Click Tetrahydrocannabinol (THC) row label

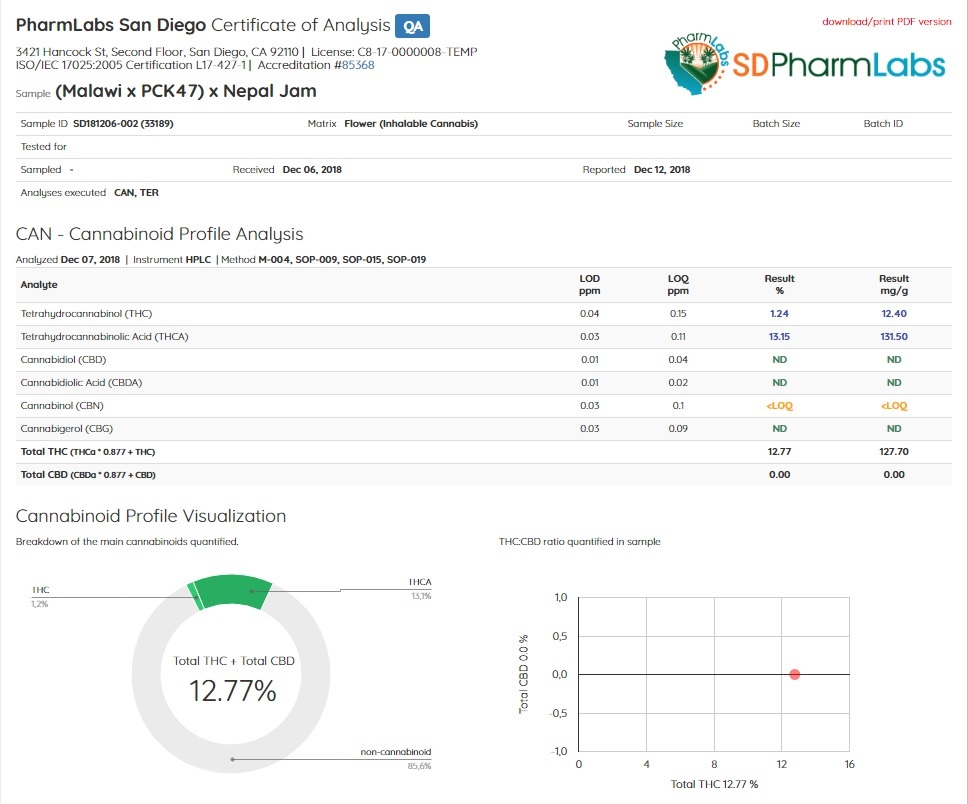coord(86,314)
